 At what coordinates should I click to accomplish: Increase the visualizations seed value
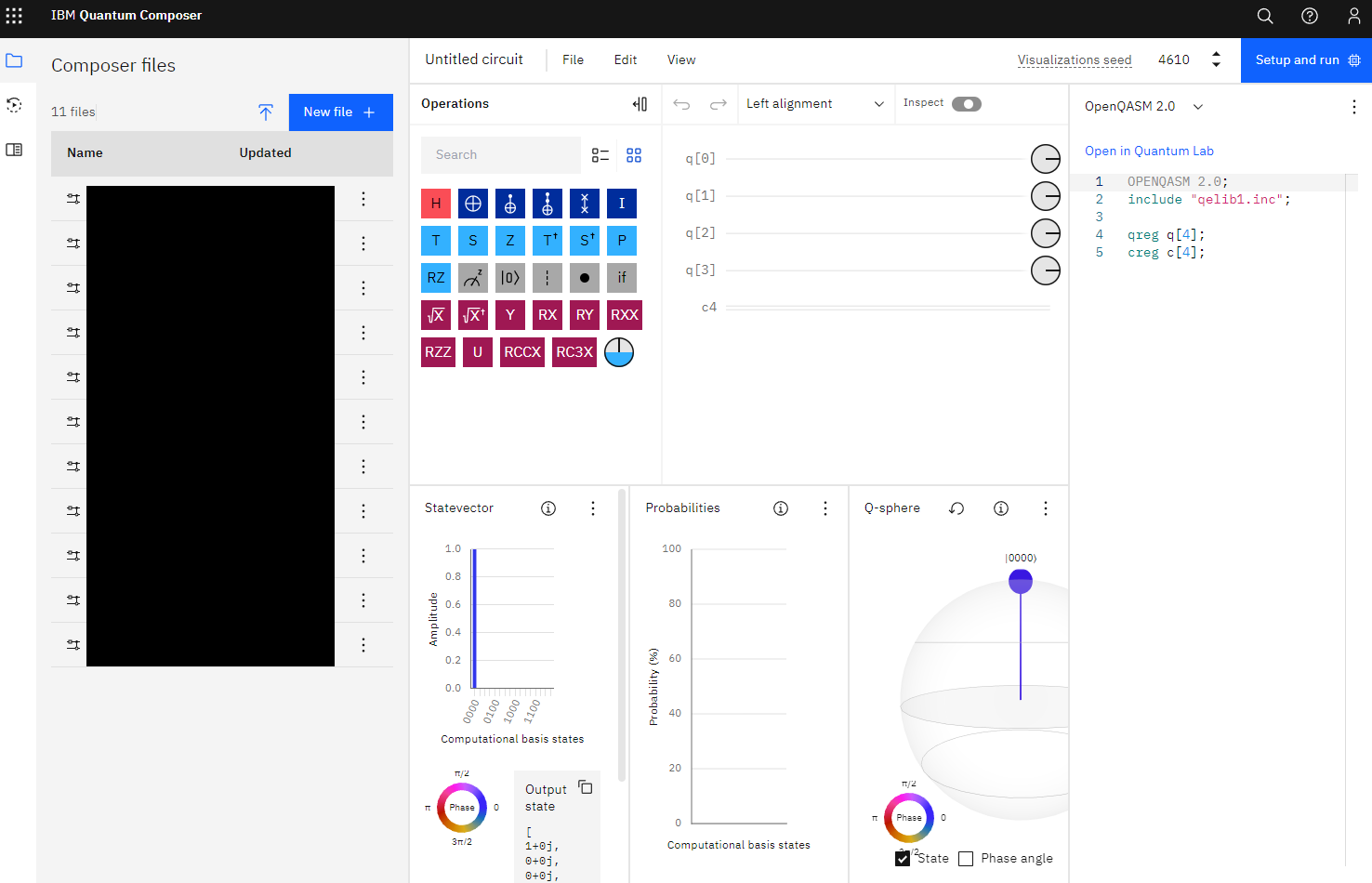(1216, 55)
